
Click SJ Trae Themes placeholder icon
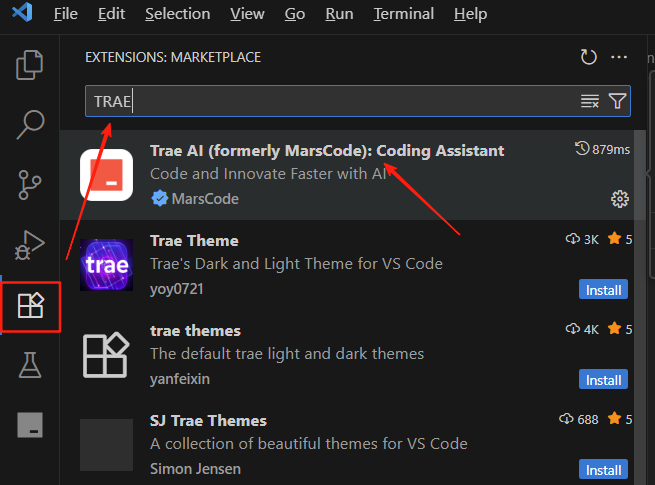pos(107,445)
